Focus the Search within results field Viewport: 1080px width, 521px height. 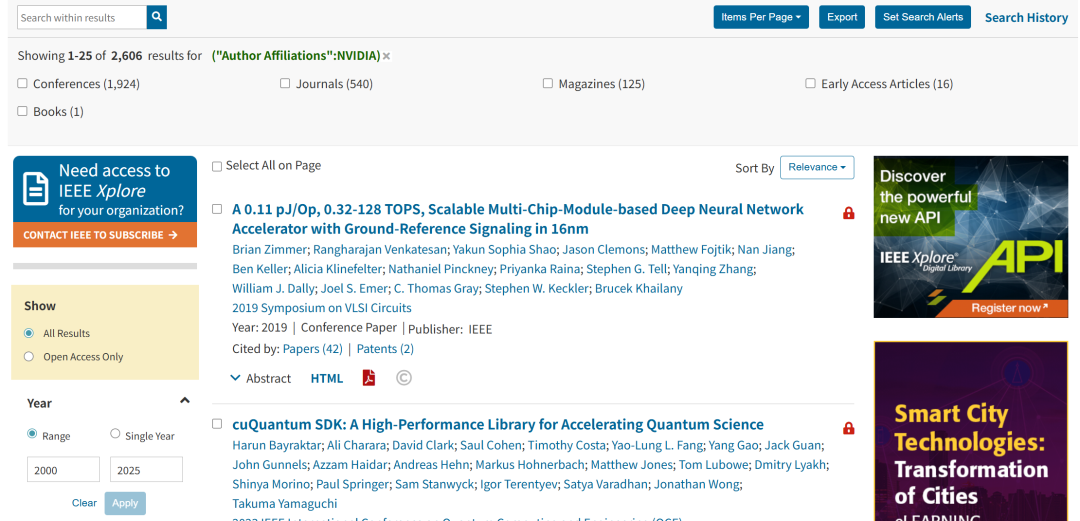[x=82, y=17]
